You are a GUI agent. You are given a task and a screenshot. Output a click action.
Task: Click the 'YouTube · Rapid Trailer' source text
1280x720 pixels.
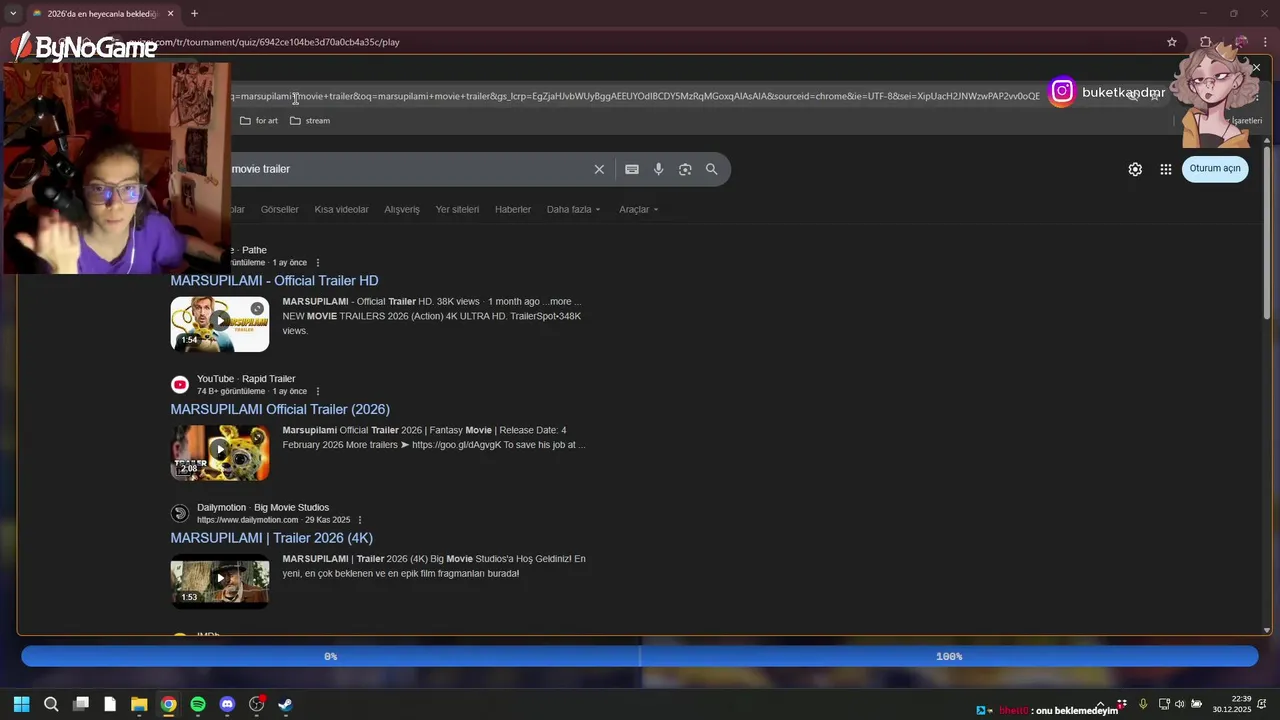click(246, 379)
